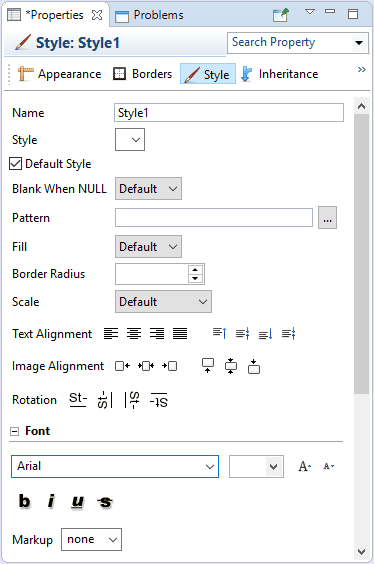
Task: Rotate text upside down
Action: point(159,400)
